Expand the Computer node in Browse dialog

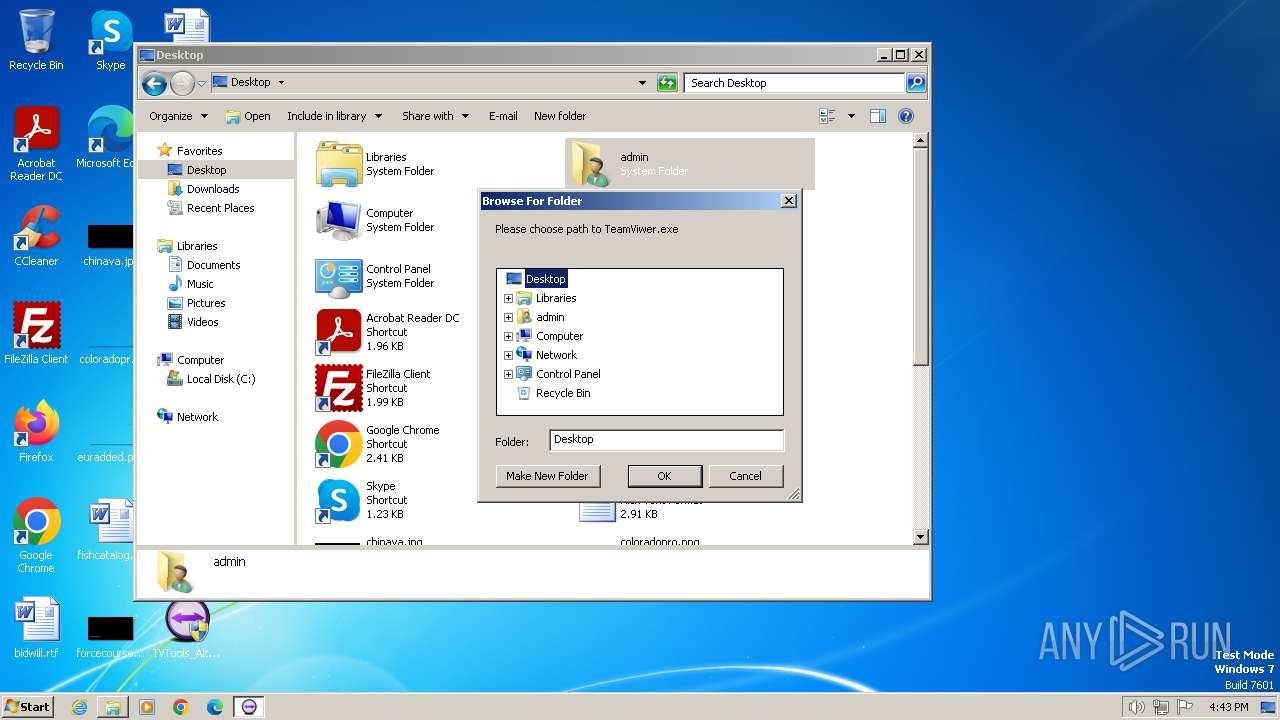click(508, 336)
